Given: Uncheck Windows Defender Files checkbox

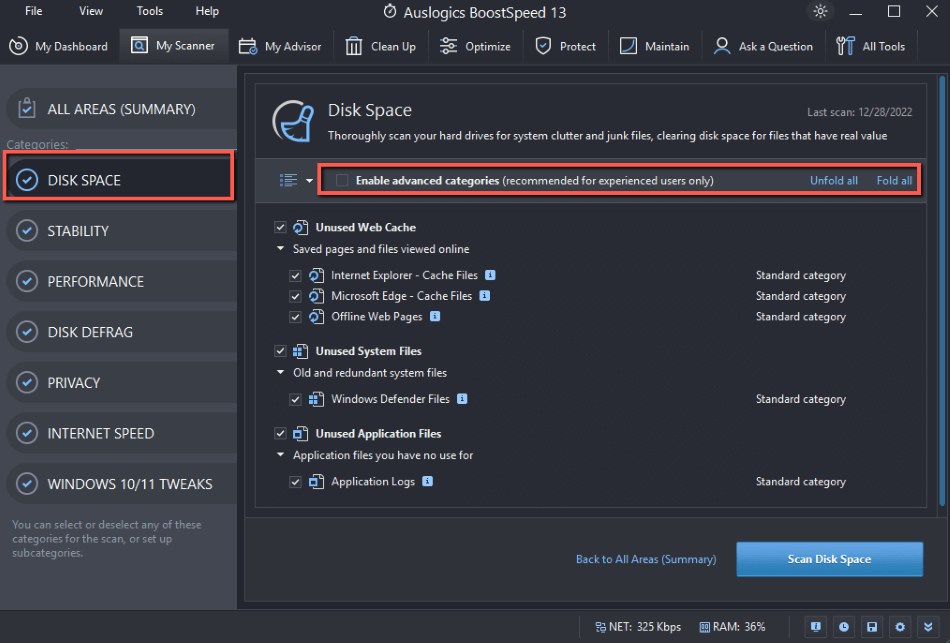Looking at the screenshot, I should (x=295, y=399).
